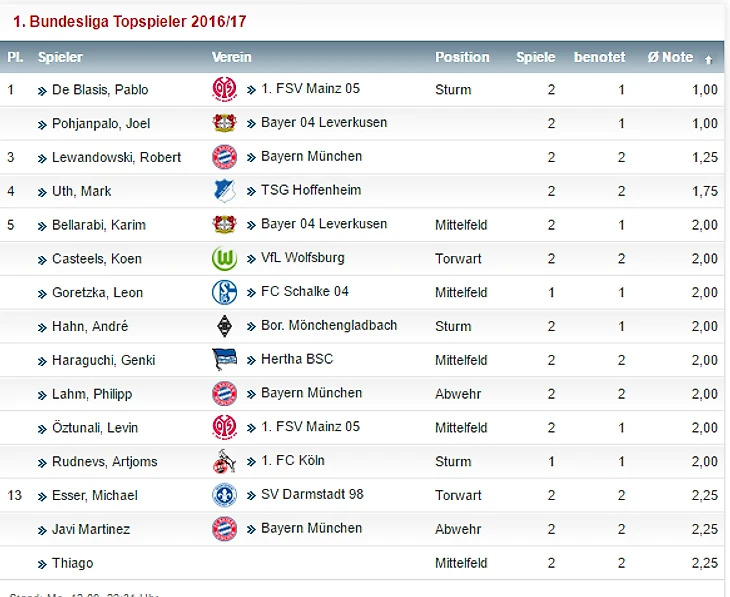The image size is (730, 597).
Task: Click the Bayer Leverkusen crest in Pohjanpalo's row
Action: point(224,123)
